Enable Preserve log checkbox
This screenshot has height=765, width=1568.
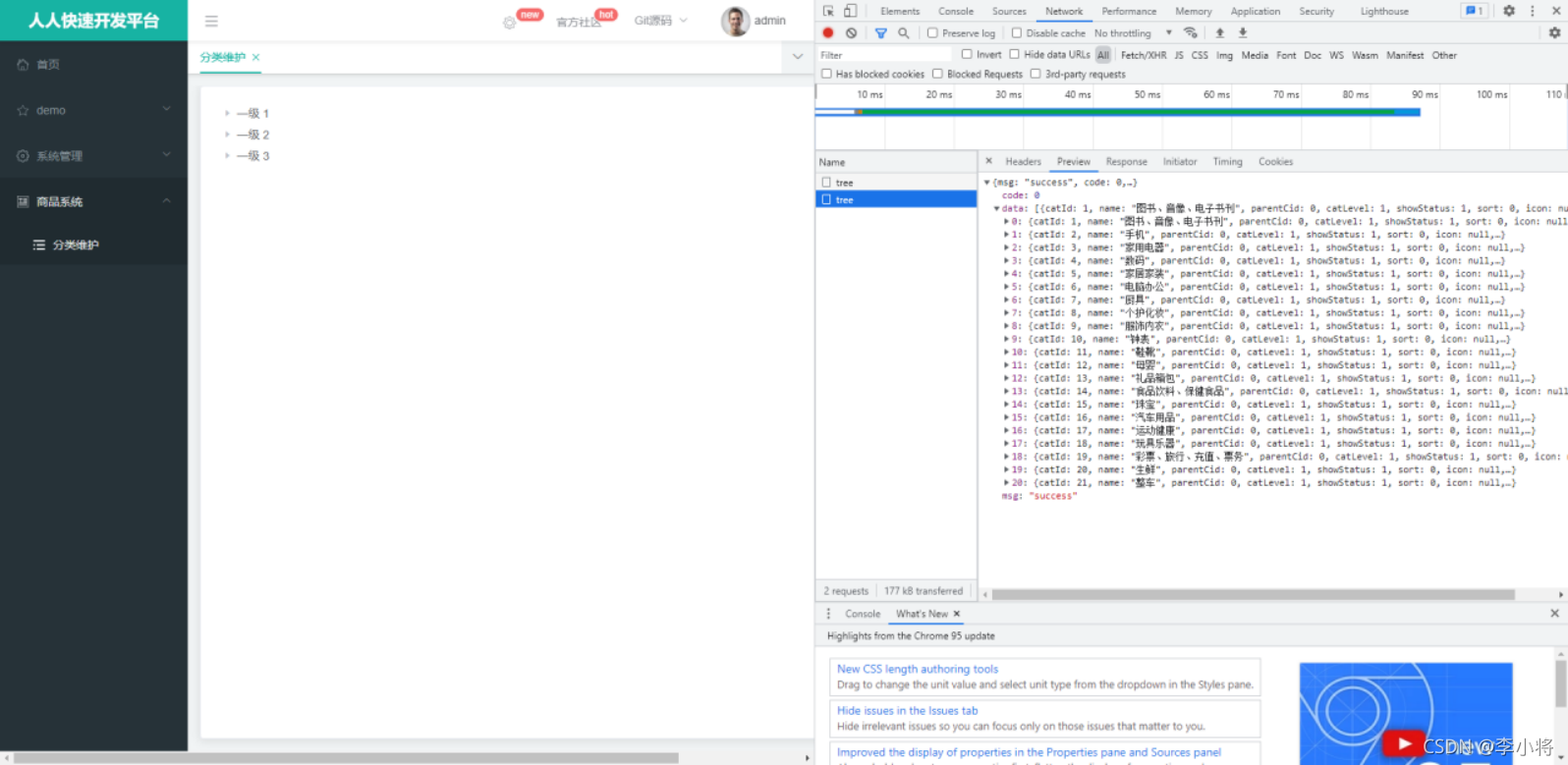coord(932,32)
